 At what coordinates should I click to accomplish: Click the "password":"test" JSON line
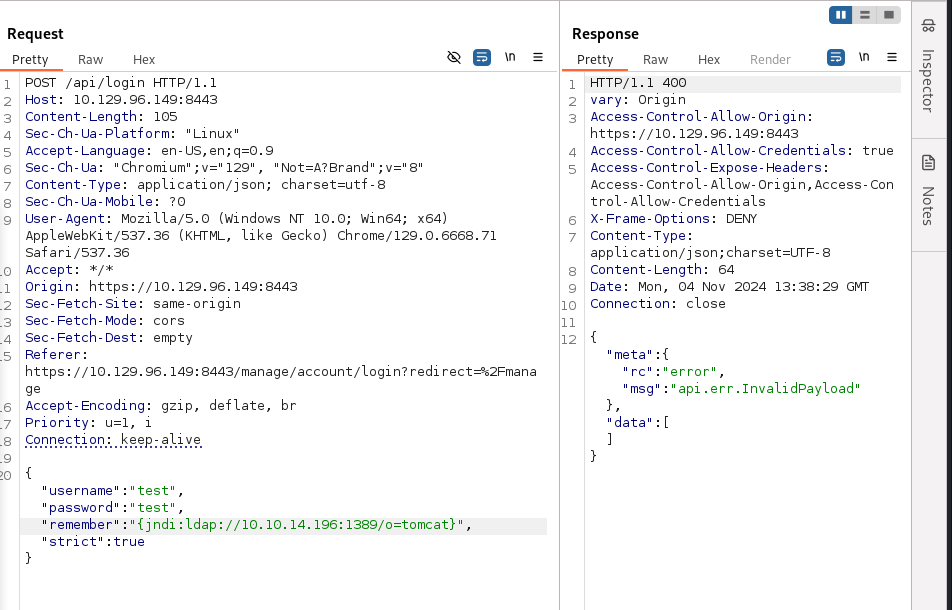(x=112, y=507)
